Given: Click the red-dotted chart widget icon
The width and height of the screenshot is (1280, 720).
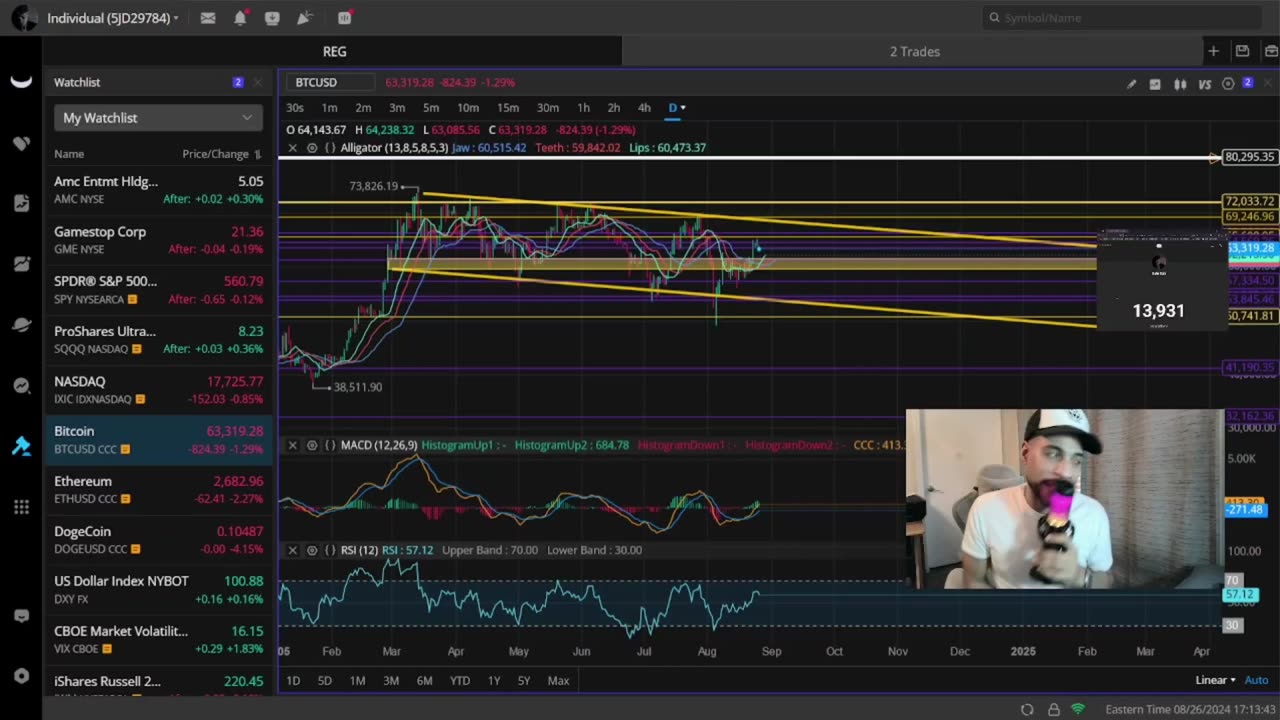Looking at the screenshot, I should coord(345,18).
